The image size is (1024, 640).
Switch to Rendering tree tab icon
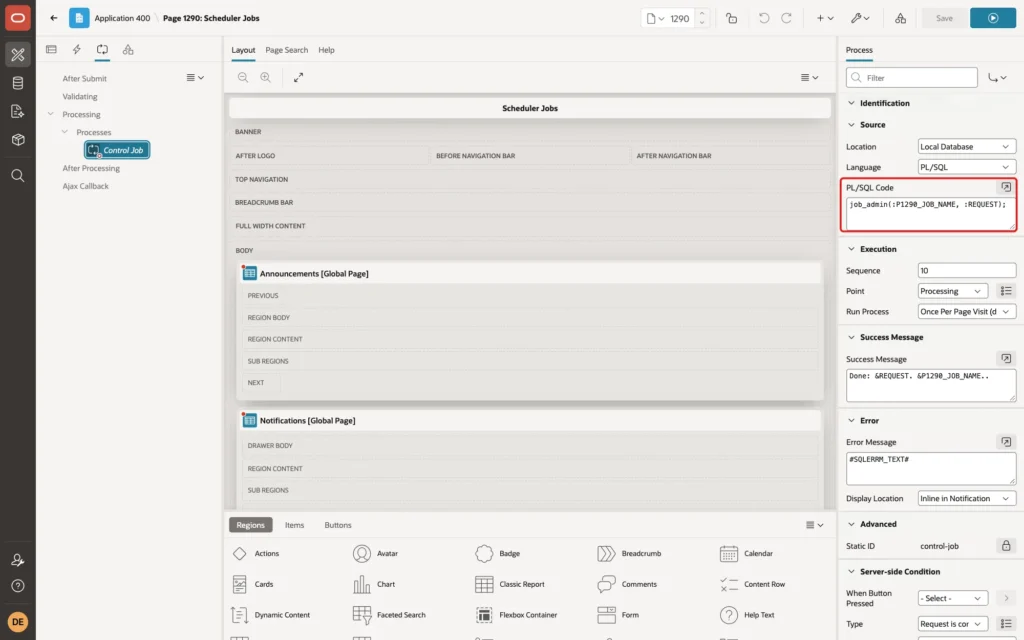tap(52, 50)
